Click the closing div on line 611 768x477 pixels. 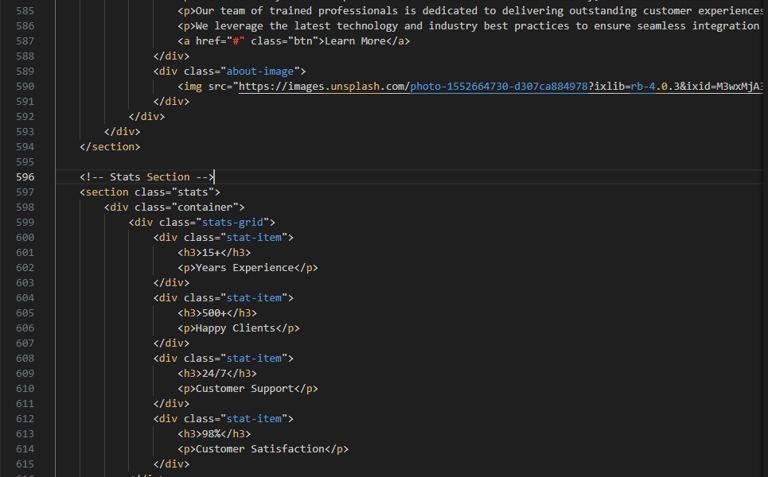(171, 404)
